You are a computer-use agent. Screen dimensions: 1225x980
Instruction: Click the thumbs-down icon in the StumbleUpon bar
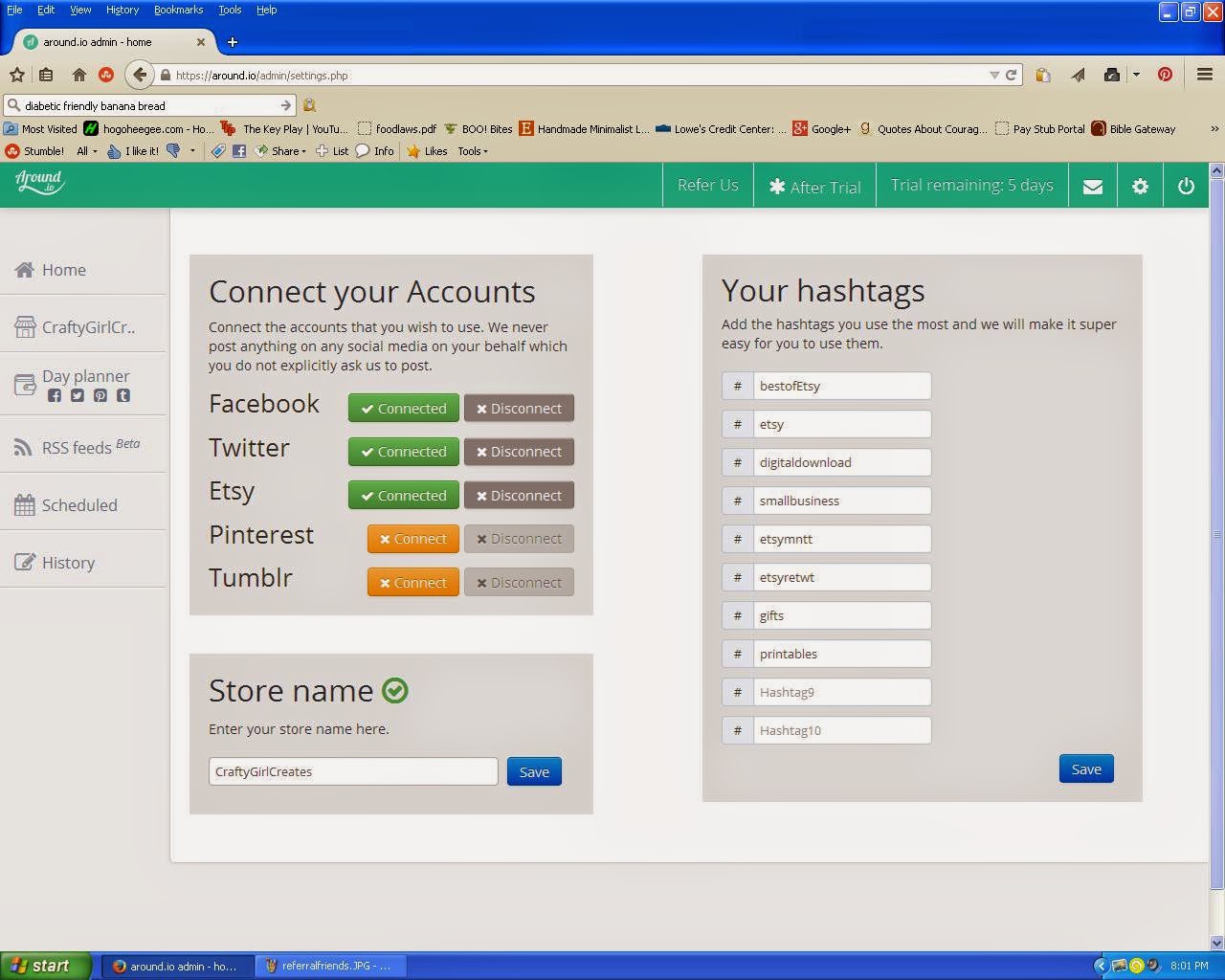173,150
